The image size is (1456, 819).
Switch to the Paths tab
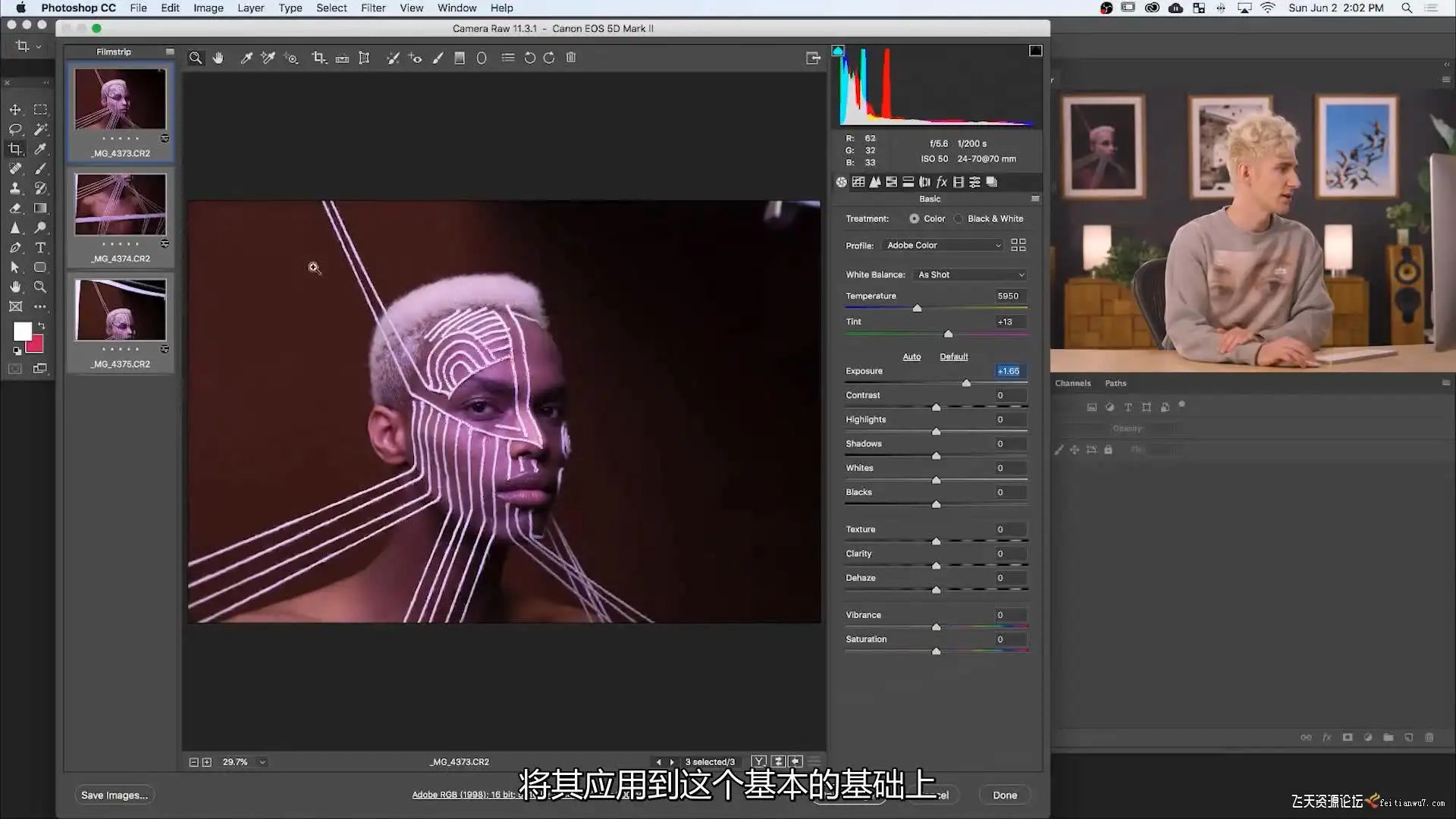click(1115, 383)
